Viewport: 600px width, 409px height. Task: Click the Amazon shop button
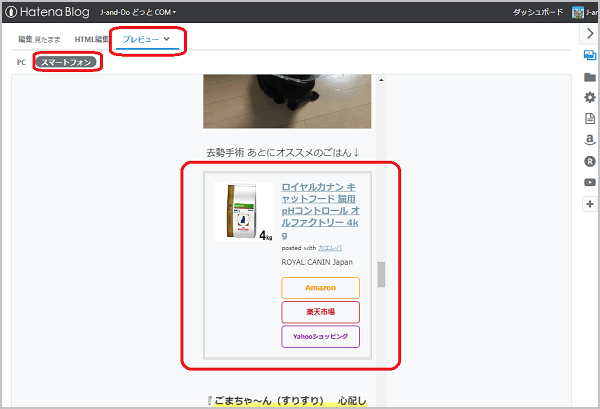coord(320,288)
